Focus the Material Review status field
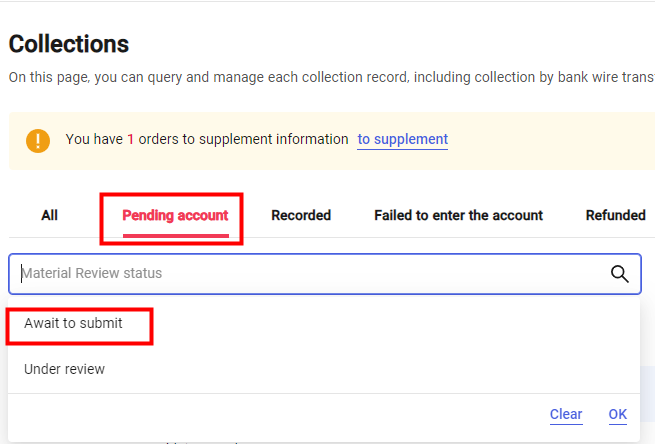Image resolution: width=655 pixels, height=444 pixels. point(300,273)
